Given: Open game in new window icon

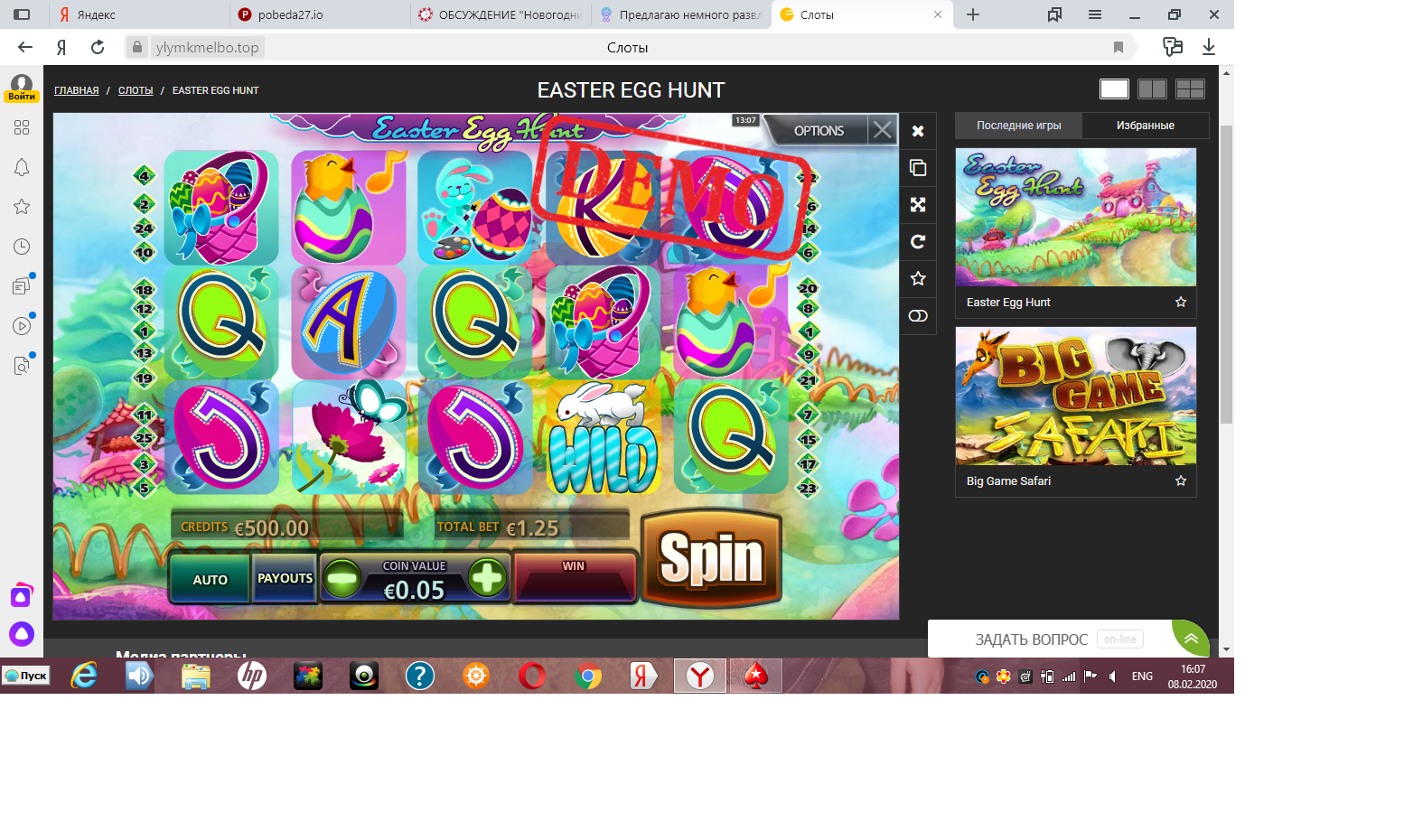Looking at the screenshot, I should click(x=918, y=168).
